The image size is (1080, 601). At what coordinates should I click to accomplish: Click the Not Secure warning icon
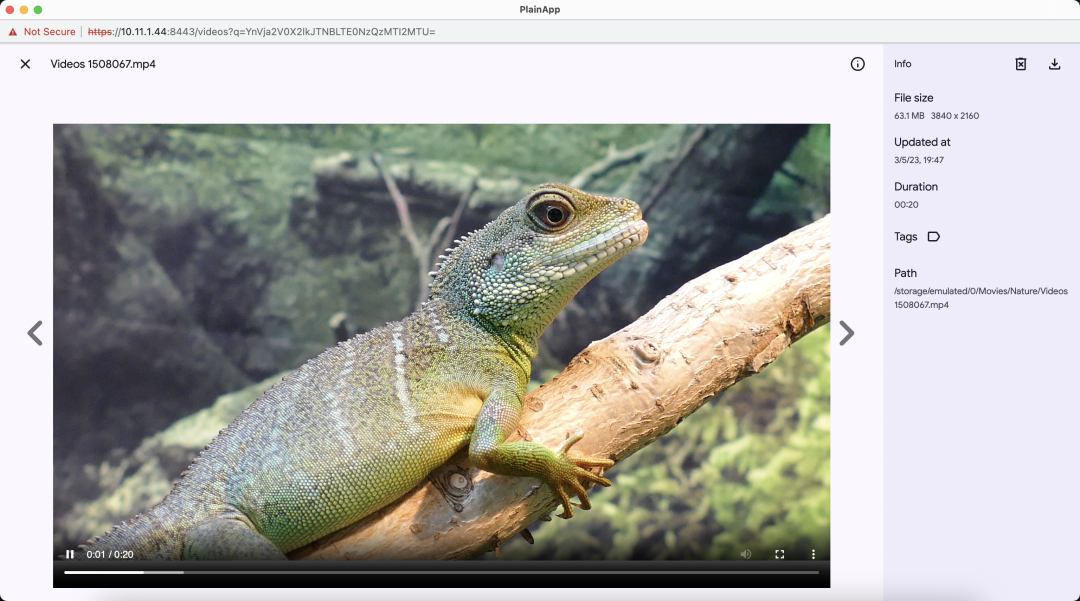click(12, 31)
